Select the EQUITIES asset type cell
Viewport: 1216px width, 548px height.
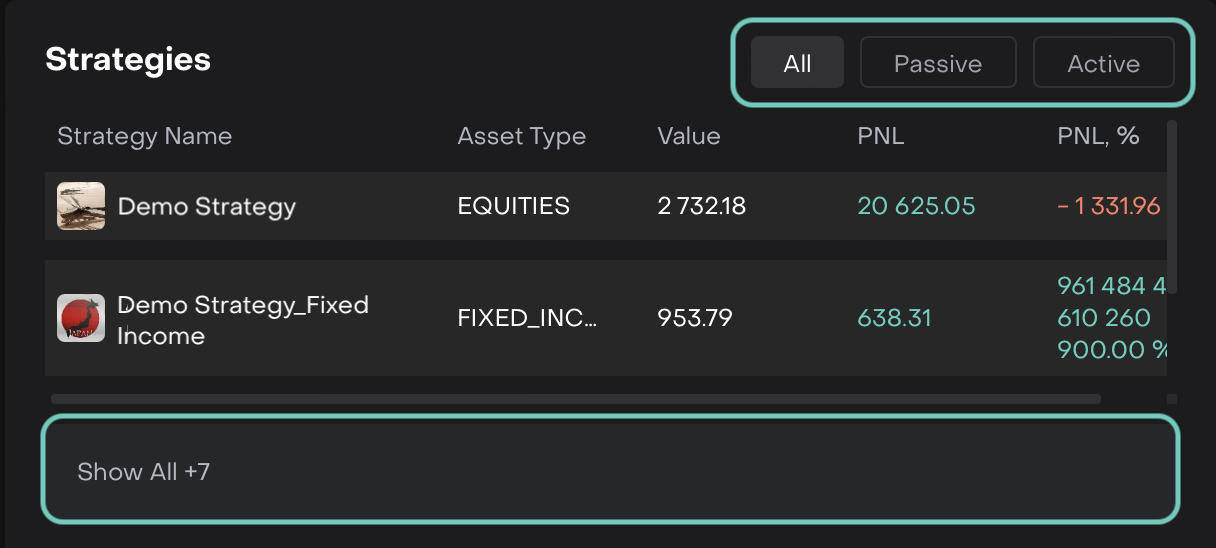514,207
